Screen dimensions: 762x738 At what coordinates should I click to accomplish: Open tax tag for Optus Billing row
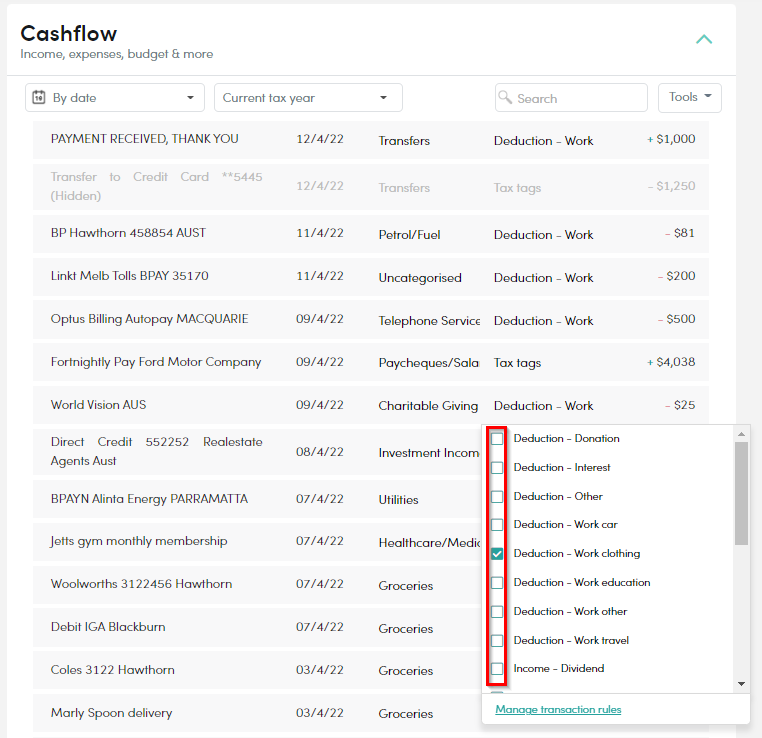tap(543, 321)
